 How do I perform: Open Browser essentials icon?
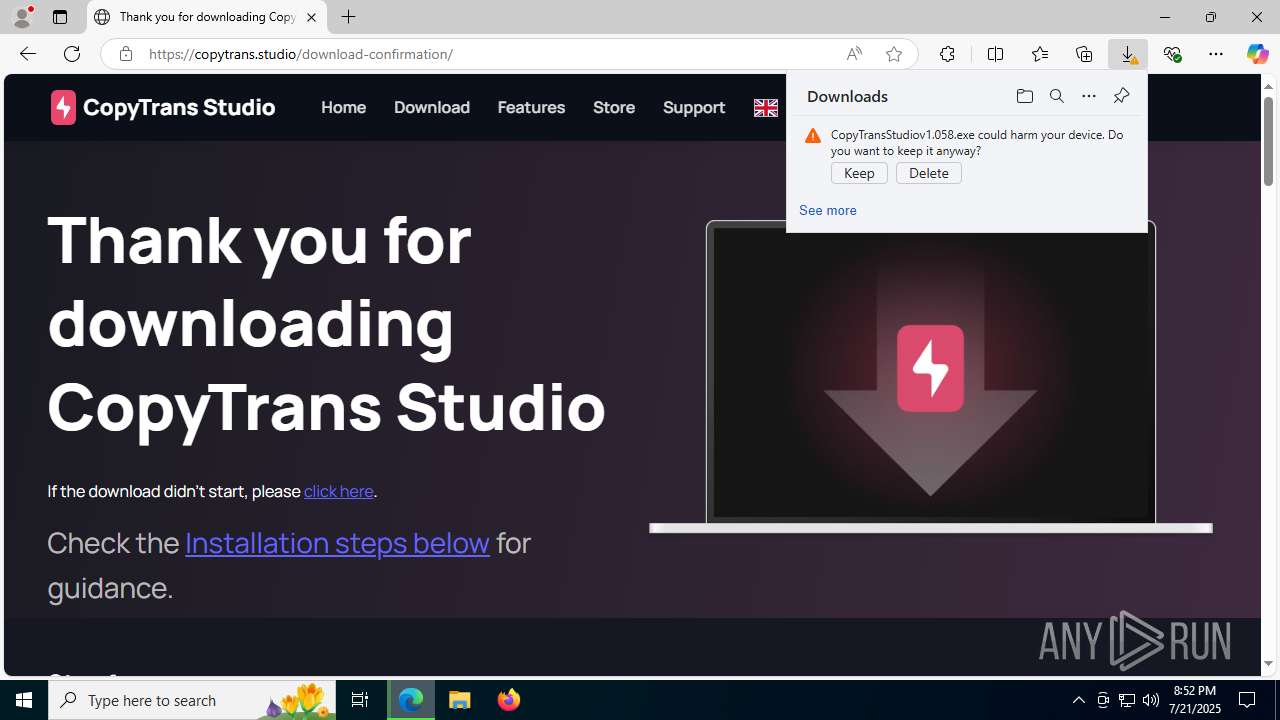1172,54
